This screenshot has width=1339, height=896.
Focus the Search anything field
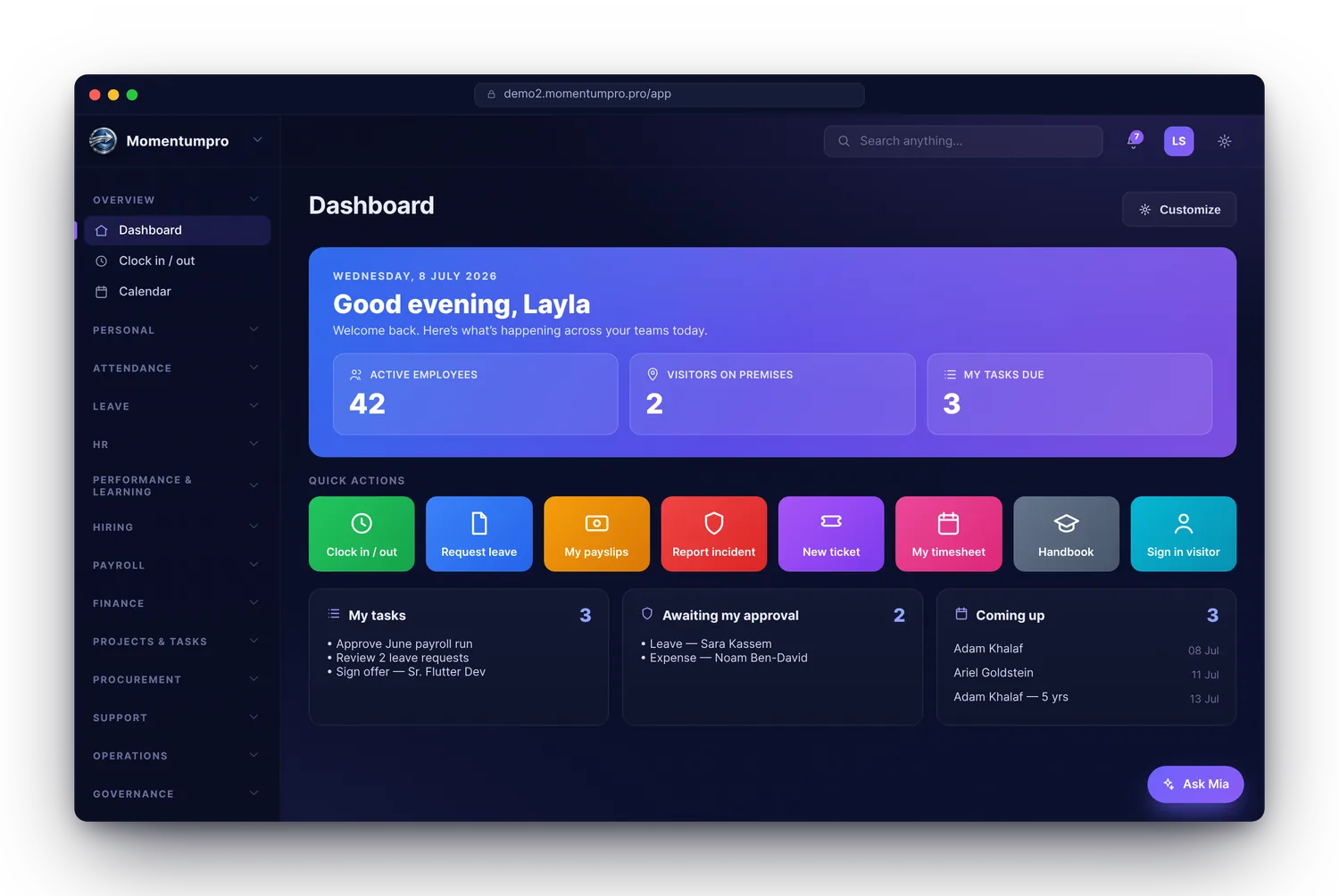click(x=963, y=141)
